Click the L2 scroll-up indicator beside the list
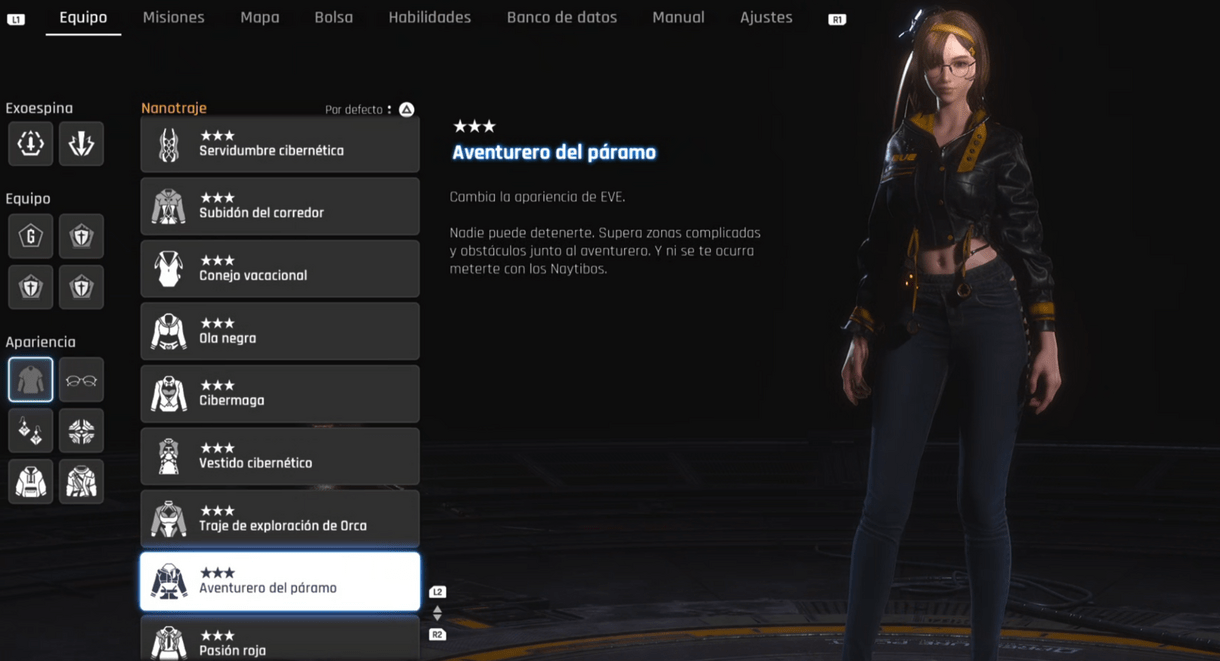The width and height of the screenshot is (1220, 661). pyautogui.click(x=437, y=592)
